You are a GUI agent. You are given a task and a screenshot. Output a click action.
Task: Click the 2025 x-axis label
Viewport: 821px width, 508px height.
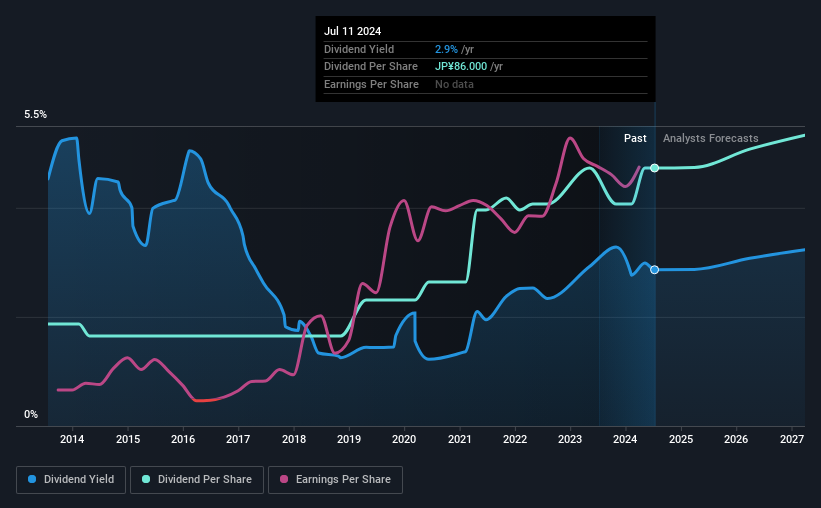681,439
